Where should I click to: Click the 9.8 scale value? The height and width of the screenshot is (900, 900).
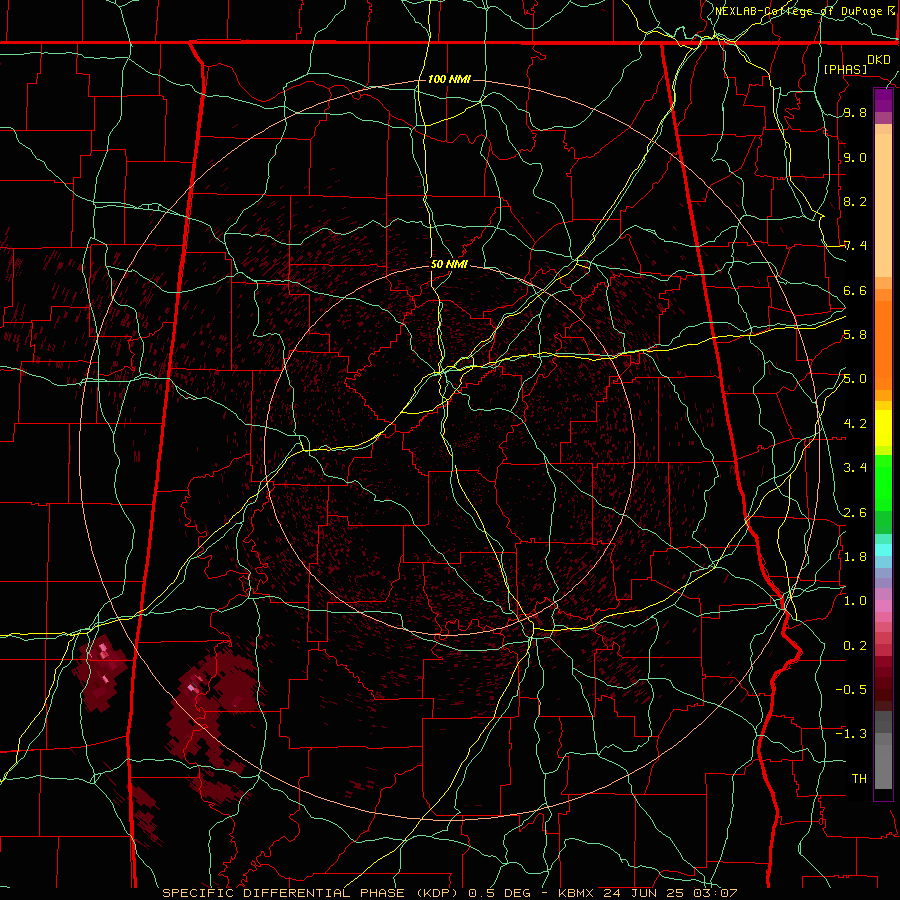pos(855,113)
